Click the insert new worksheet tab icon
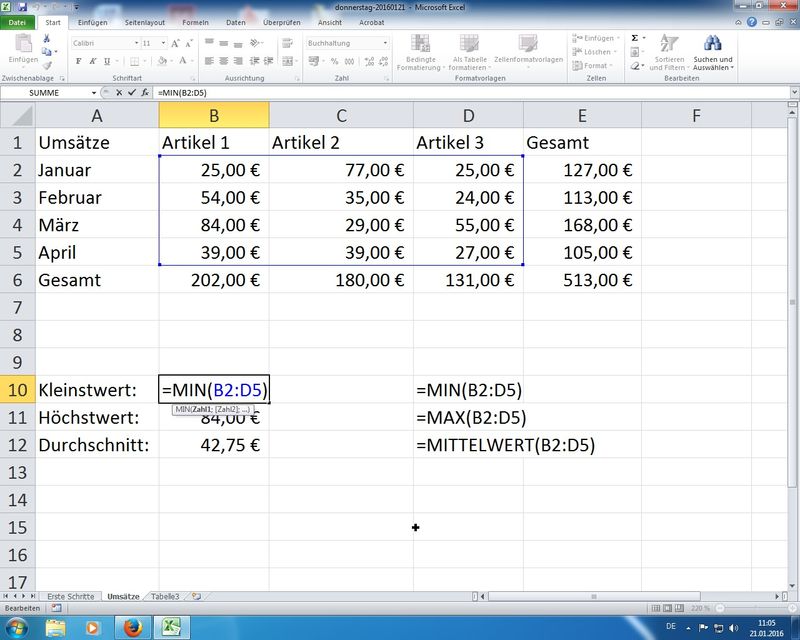800x640 pixels. point(197,596)
